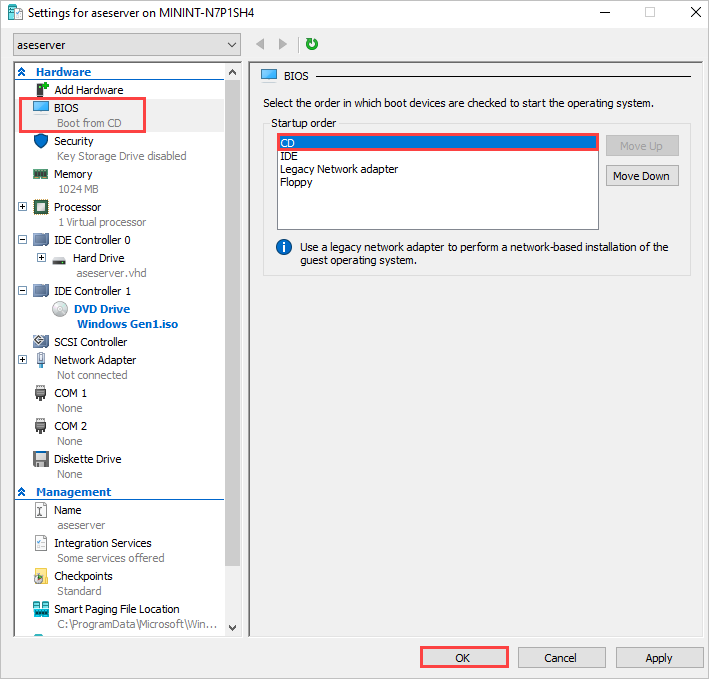The height and width of the screenshot is (679, 709).
Task: Select the BIOS monitor icon in tree
Action: tap(41, 108)
